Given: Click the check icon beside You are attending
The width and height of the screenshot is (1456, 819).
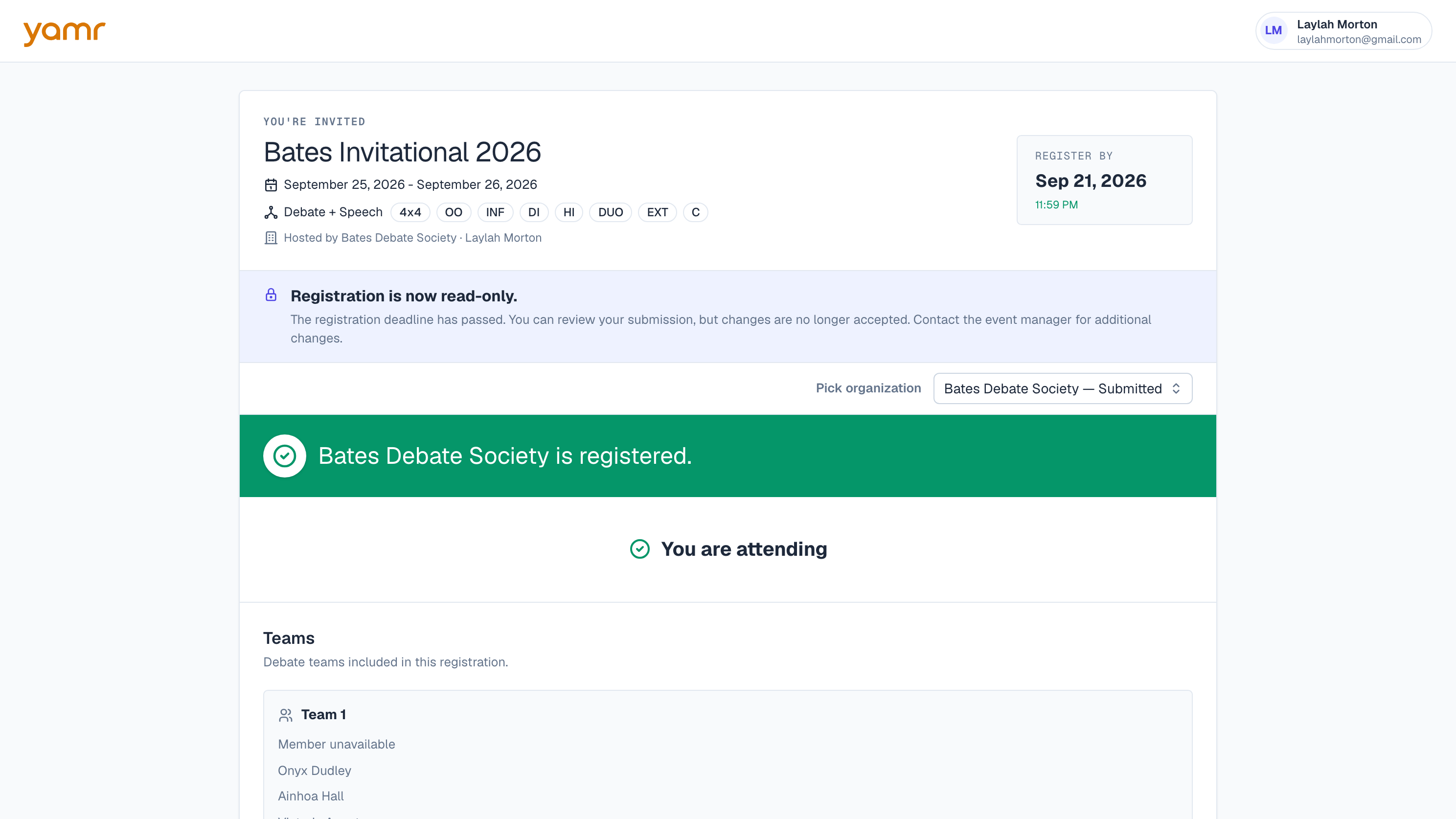Looking at the screenshot, I should click(639, 549).
